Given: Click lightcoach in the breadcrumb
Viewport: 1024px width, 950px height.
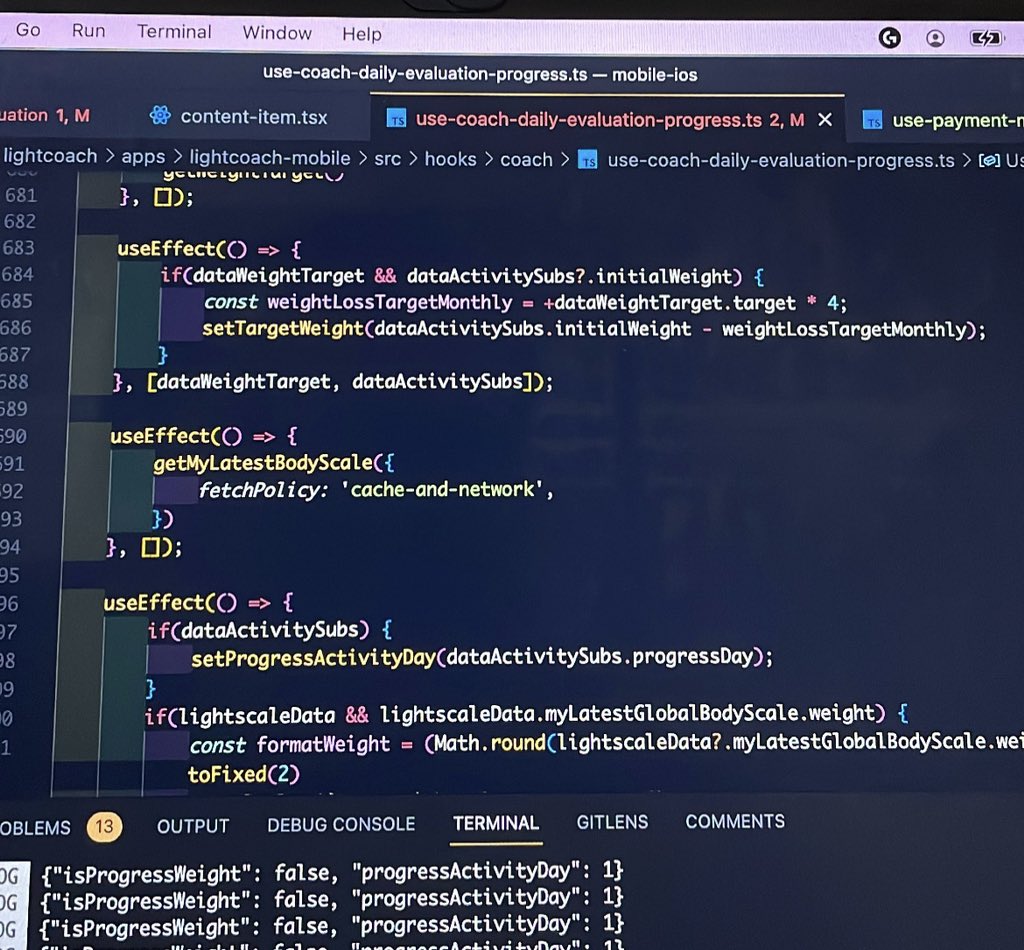Looking at the screenshot, I should 50,156.
